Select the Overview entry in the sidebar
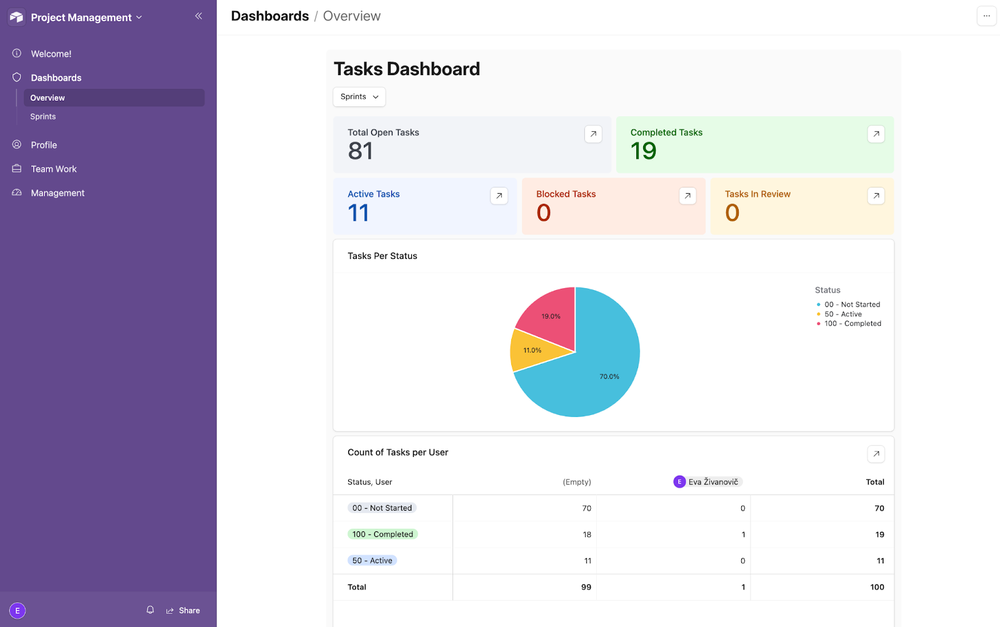The width and height of the screenshot is (1000, 627). (47, 97)
